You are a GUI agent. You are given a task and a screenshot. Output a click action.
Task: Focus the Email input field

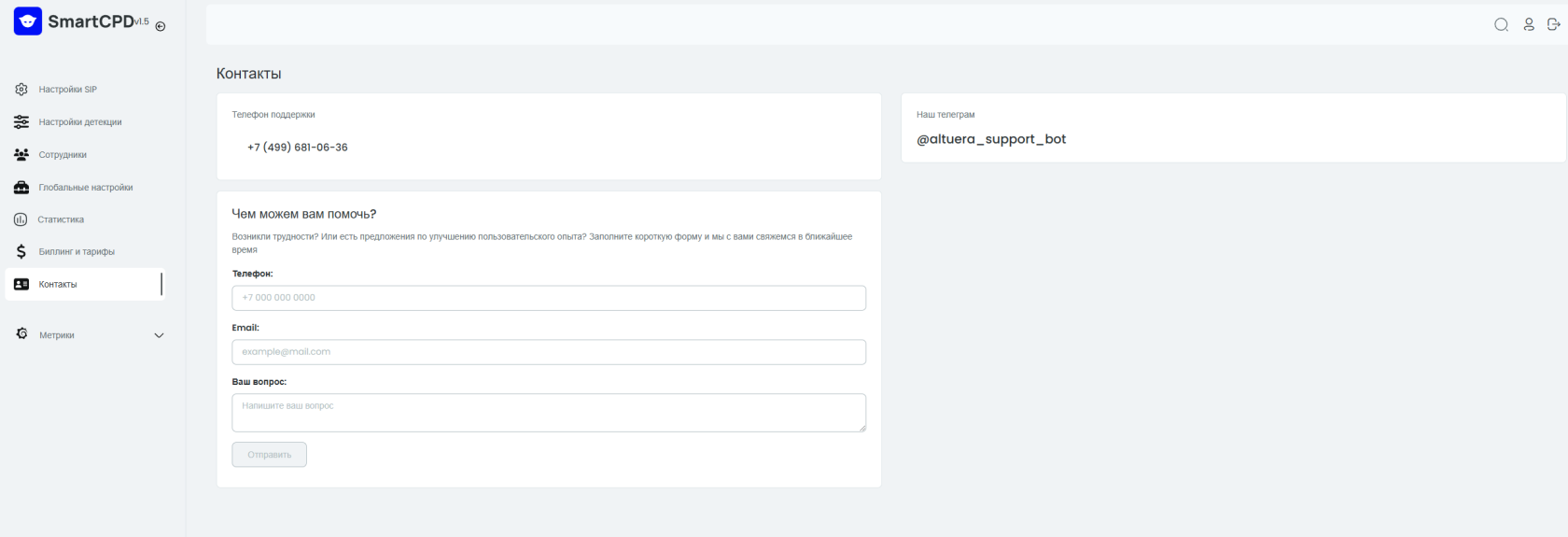point(549,352)
